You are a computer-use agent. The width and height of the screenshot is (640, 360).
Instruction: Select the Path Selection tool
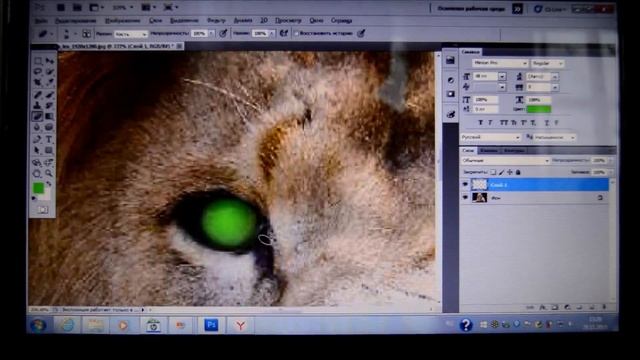point(38,151)
